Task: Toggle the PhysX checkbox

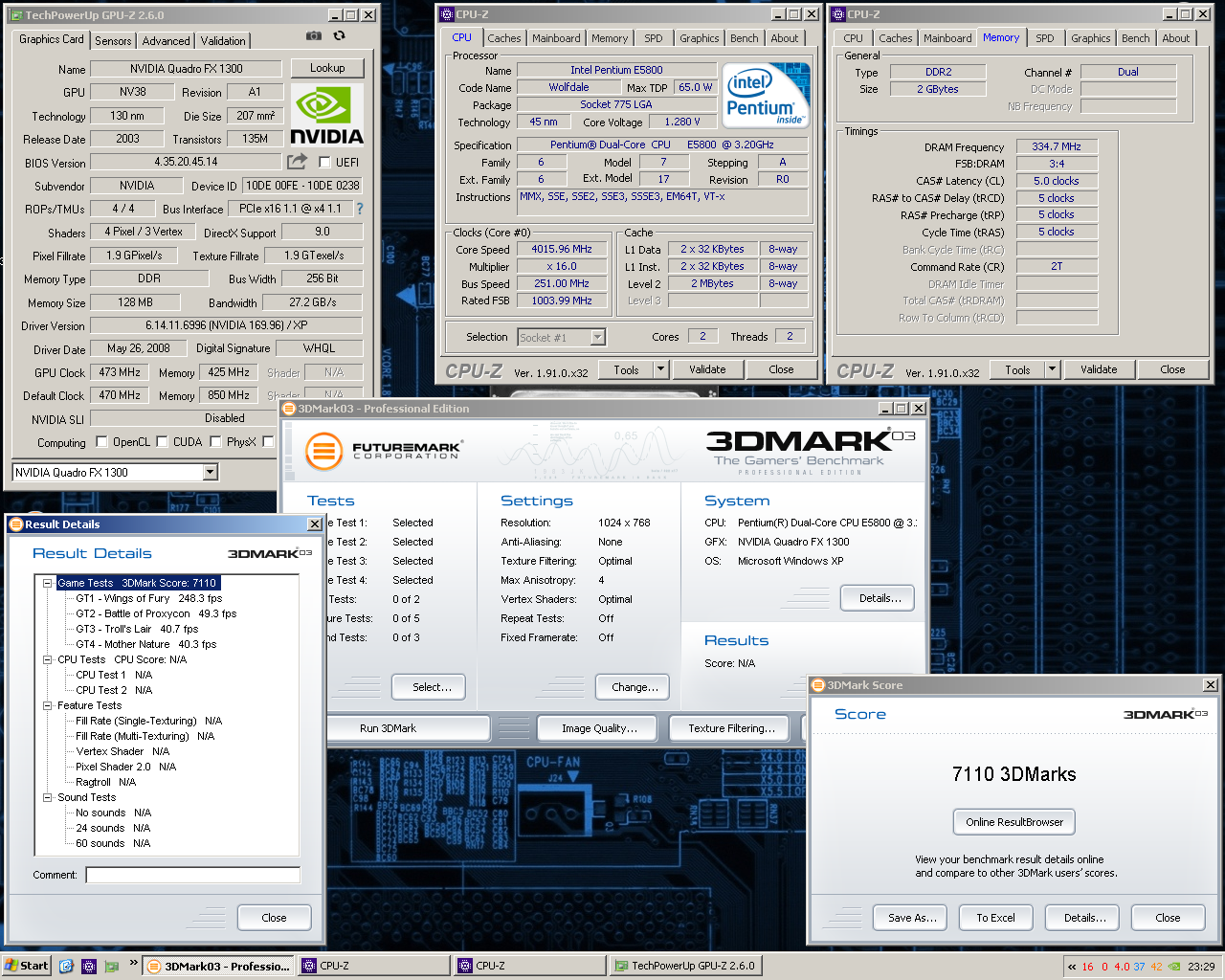Action: (x=215, y=441)
